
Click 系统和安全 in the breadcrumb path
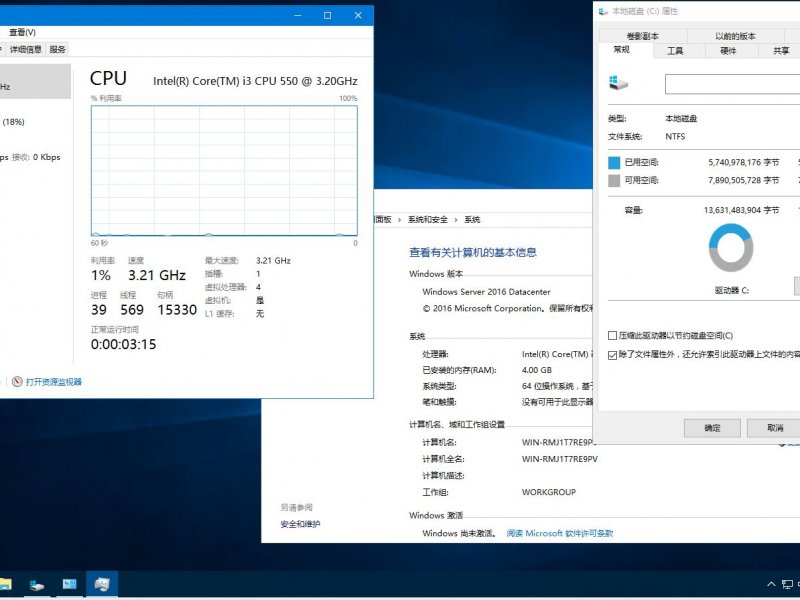(428, 220)
